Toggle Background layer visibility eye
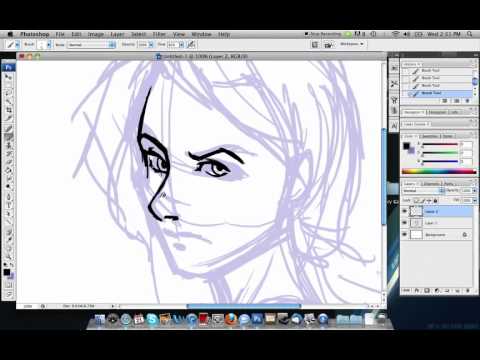Screen dimensions: 480x360 tap(405, 235)
